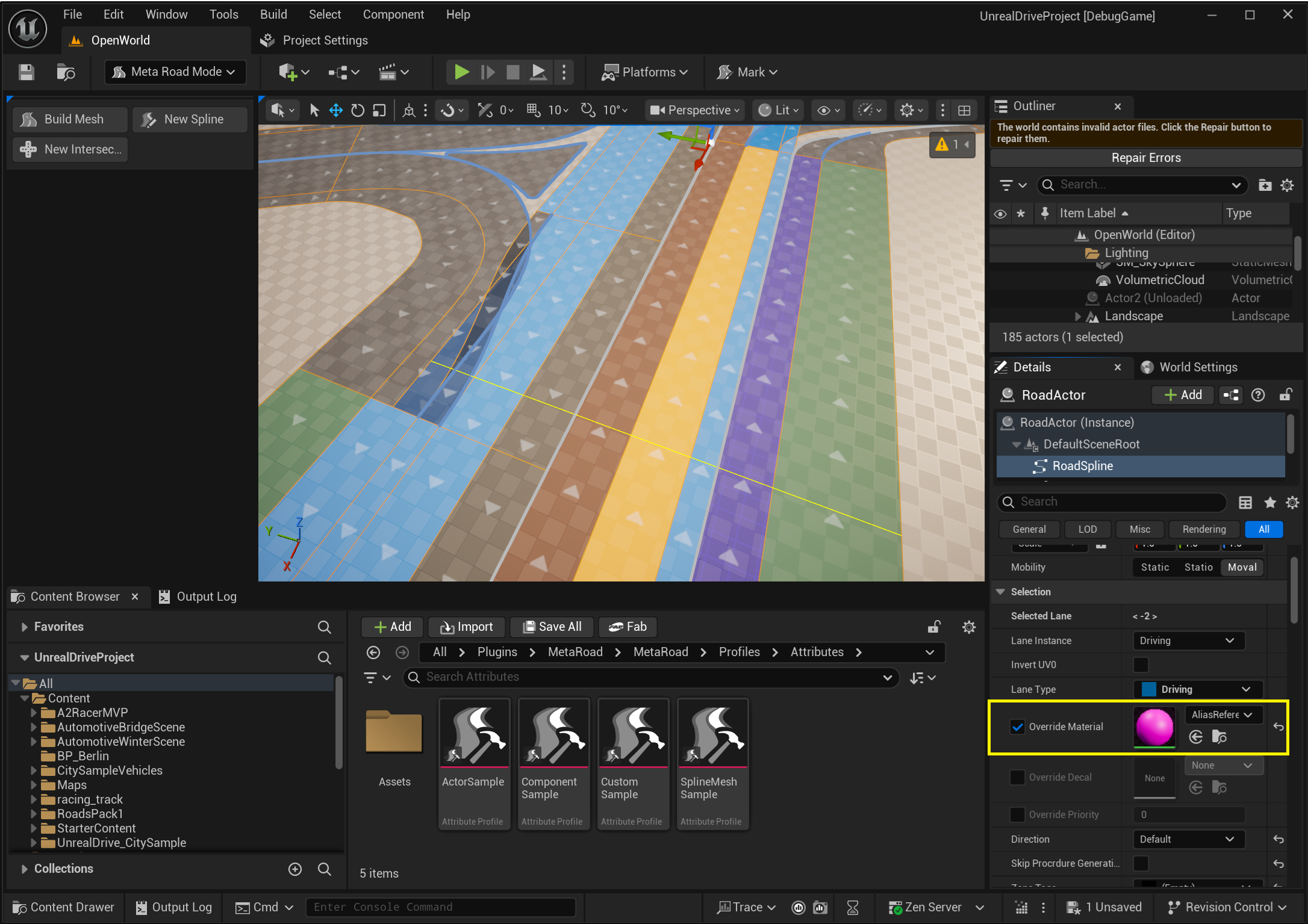Click the Import button in Content Browser
The width and height of the screenshot is (1308, 924).
click(x=467, y=627)
